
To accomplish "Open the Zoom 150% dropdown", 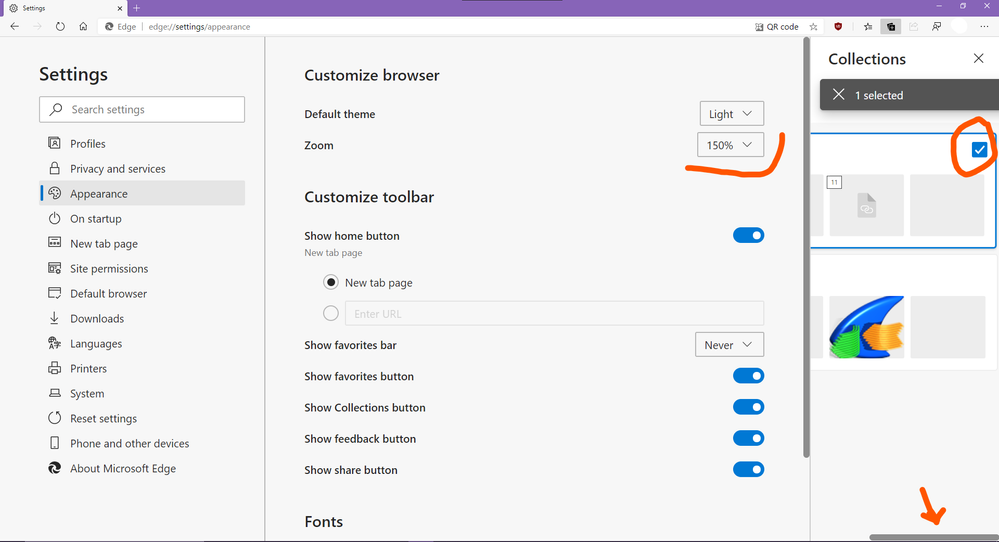I will click(x=730, y=145).
